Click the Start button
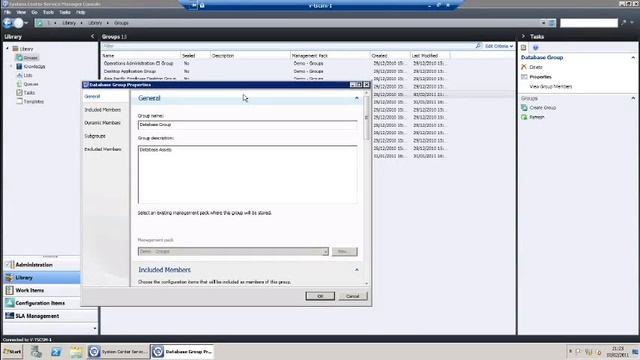This screenshot has width=640, height=360. click(x=13, y=351)
